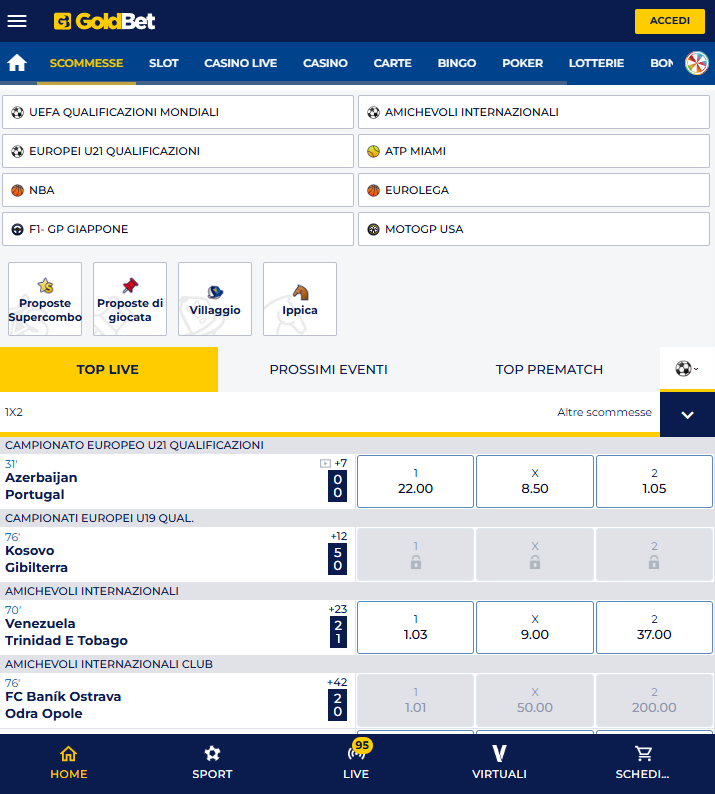Bet on Portugal at odds 1.05
715x794 pixels.
point(654,481)
